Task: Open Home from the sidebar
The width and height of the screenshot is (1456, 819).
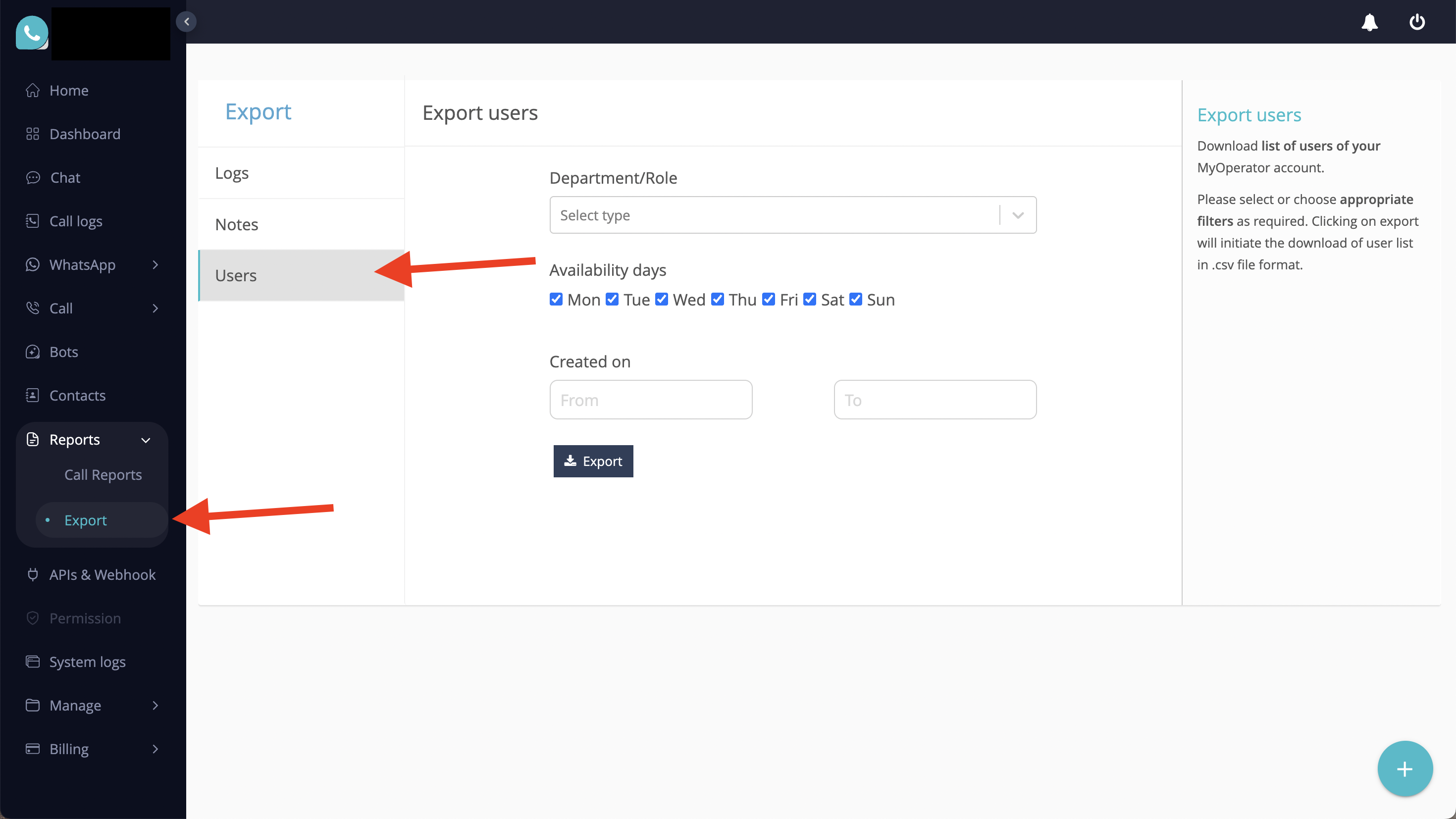Action: (x=68, y=91)
